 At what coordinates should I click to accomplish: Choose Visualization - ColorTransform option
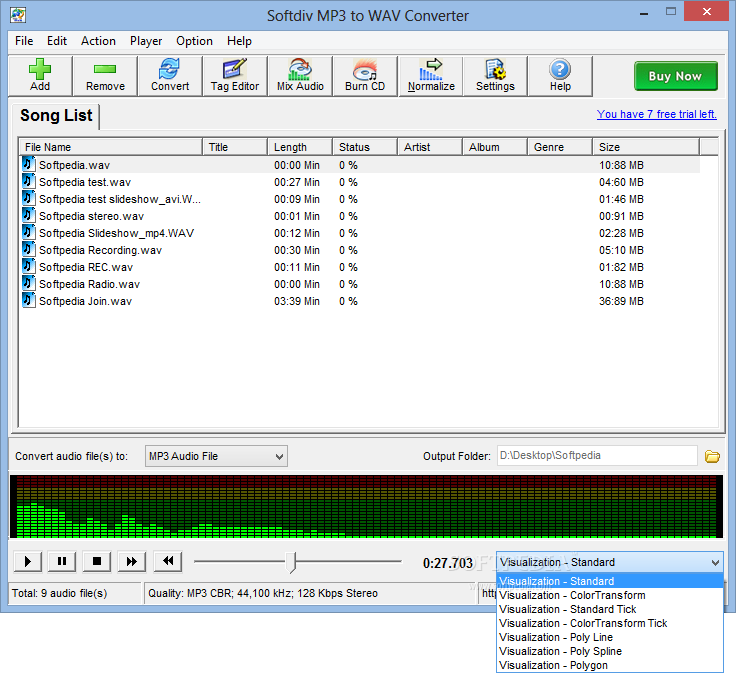pyautogui.click(x=610, y=595)
